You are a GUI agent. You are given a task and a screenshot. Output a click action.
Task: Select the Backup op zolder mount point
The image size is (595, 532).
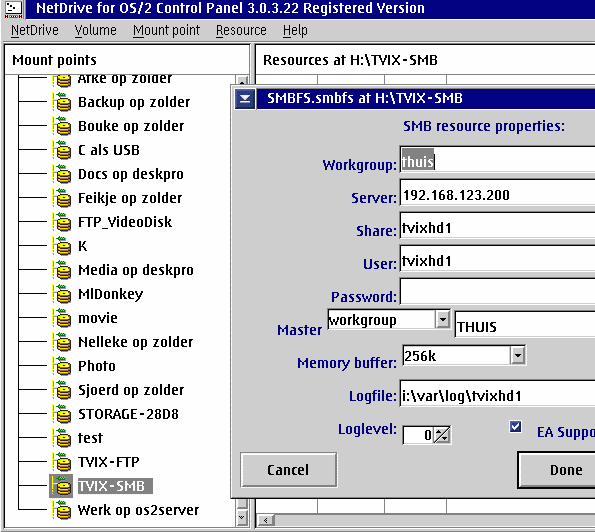[x=134, y=102]
